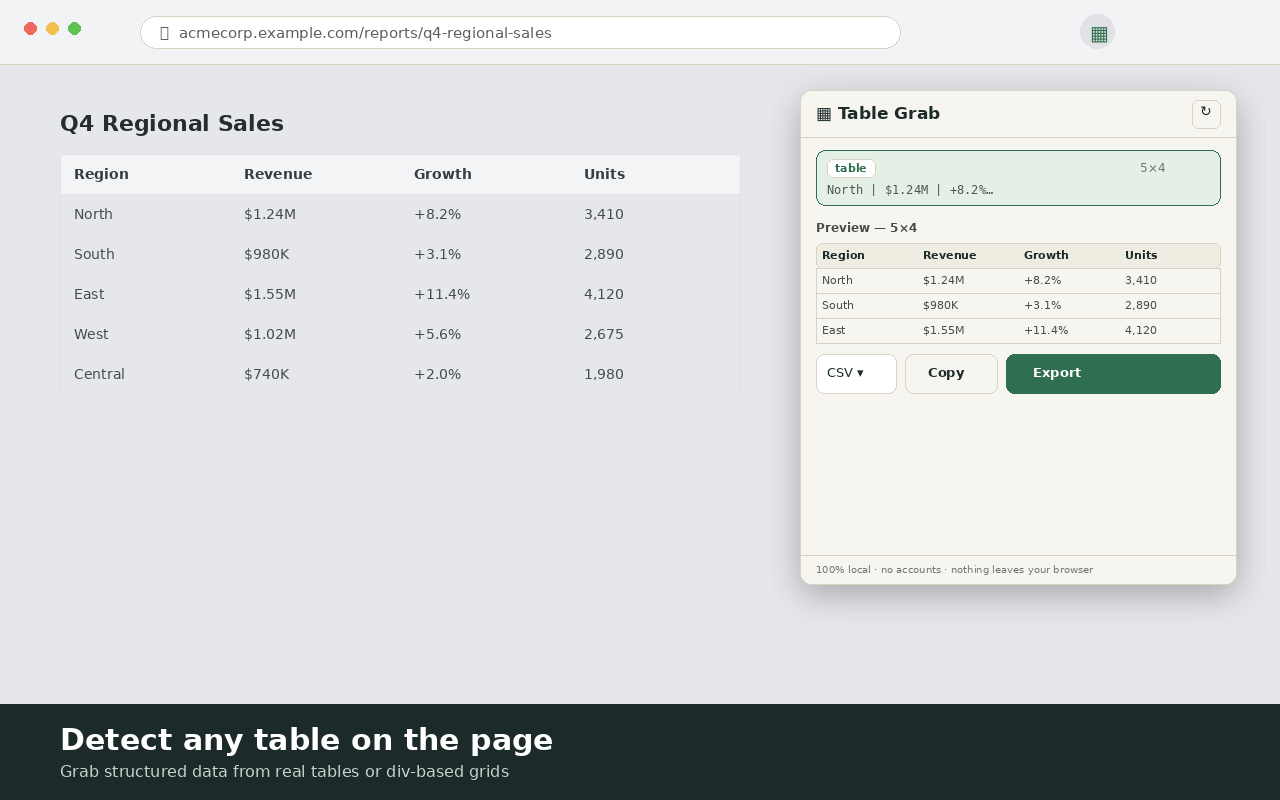Click the yellow minimize window button
This screenshot has height=800, width=1280.
(52, 29)
